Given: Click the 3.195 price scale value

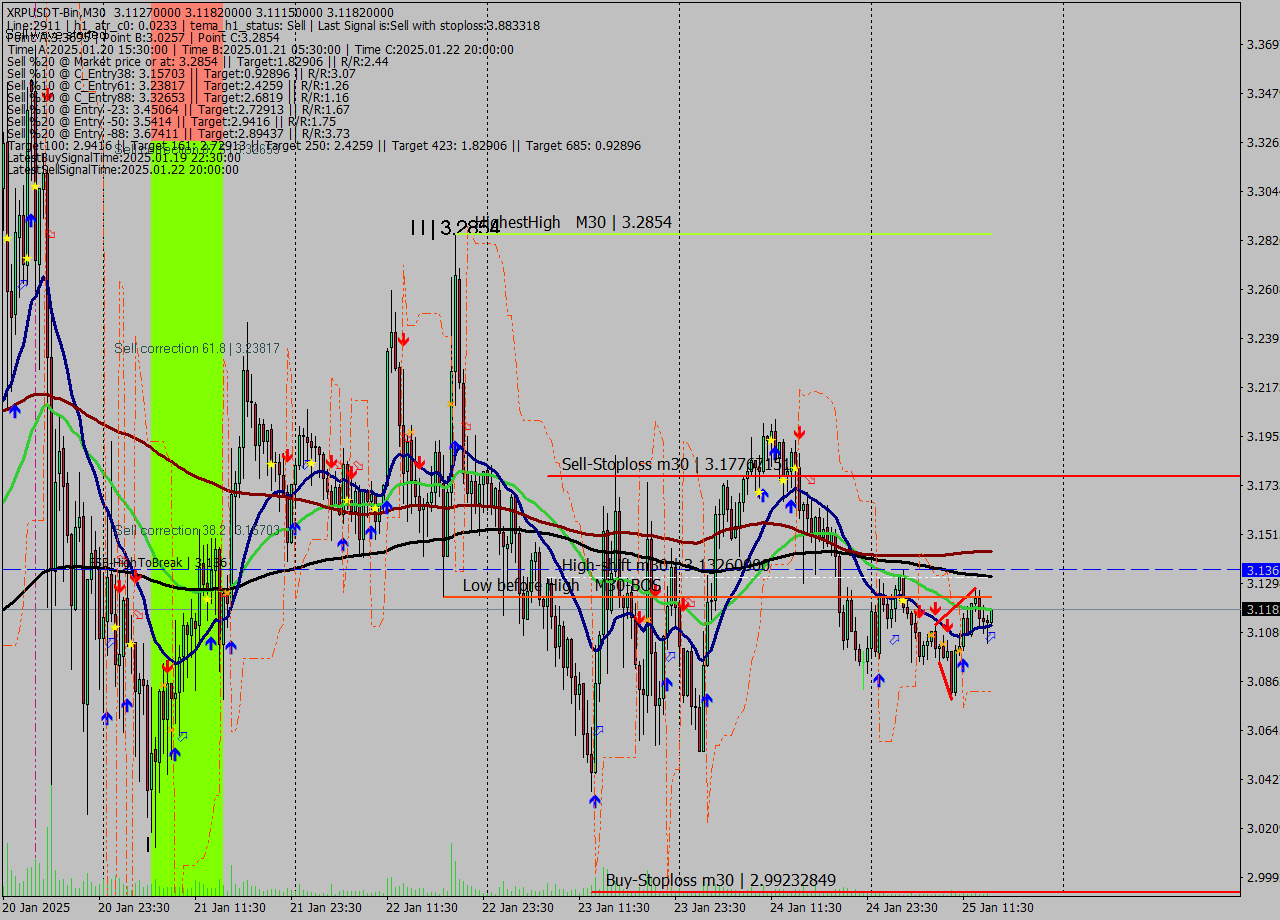Looking at the screenshot, I should pyautogui.click(x=1263, y=436).
